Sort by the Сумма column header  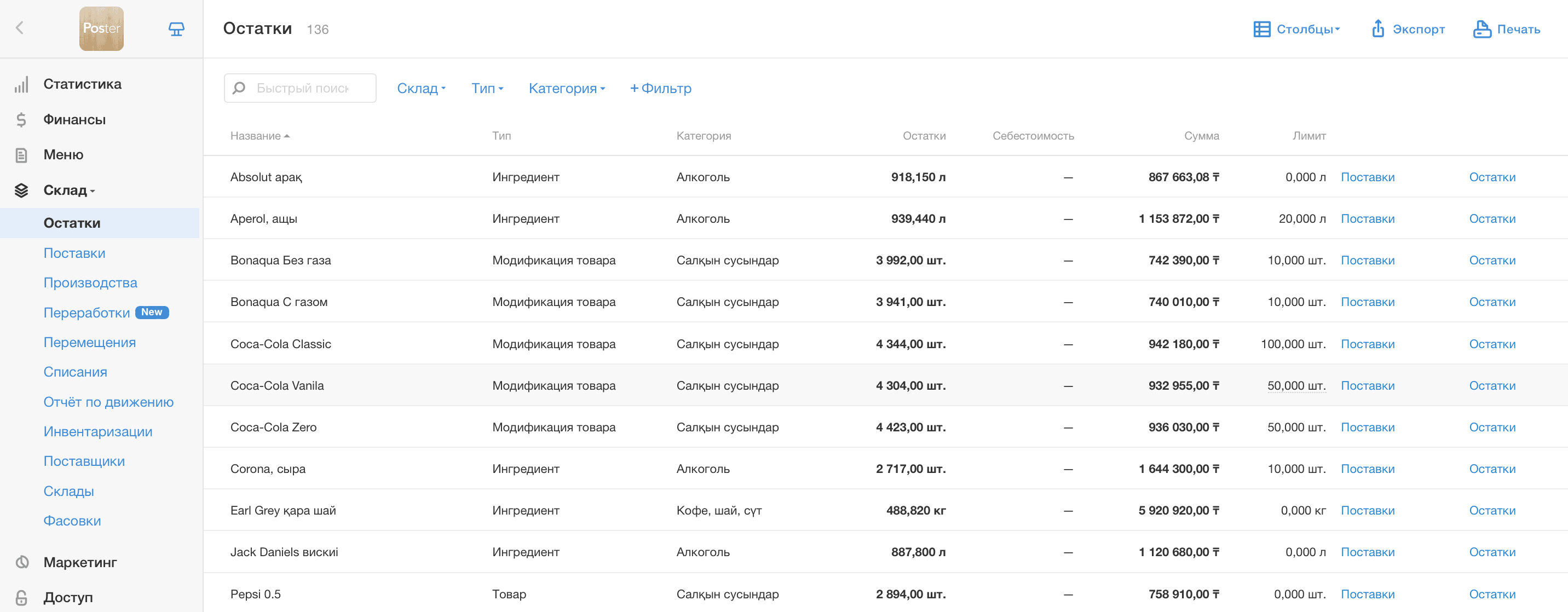click(x=1202, y=136)
